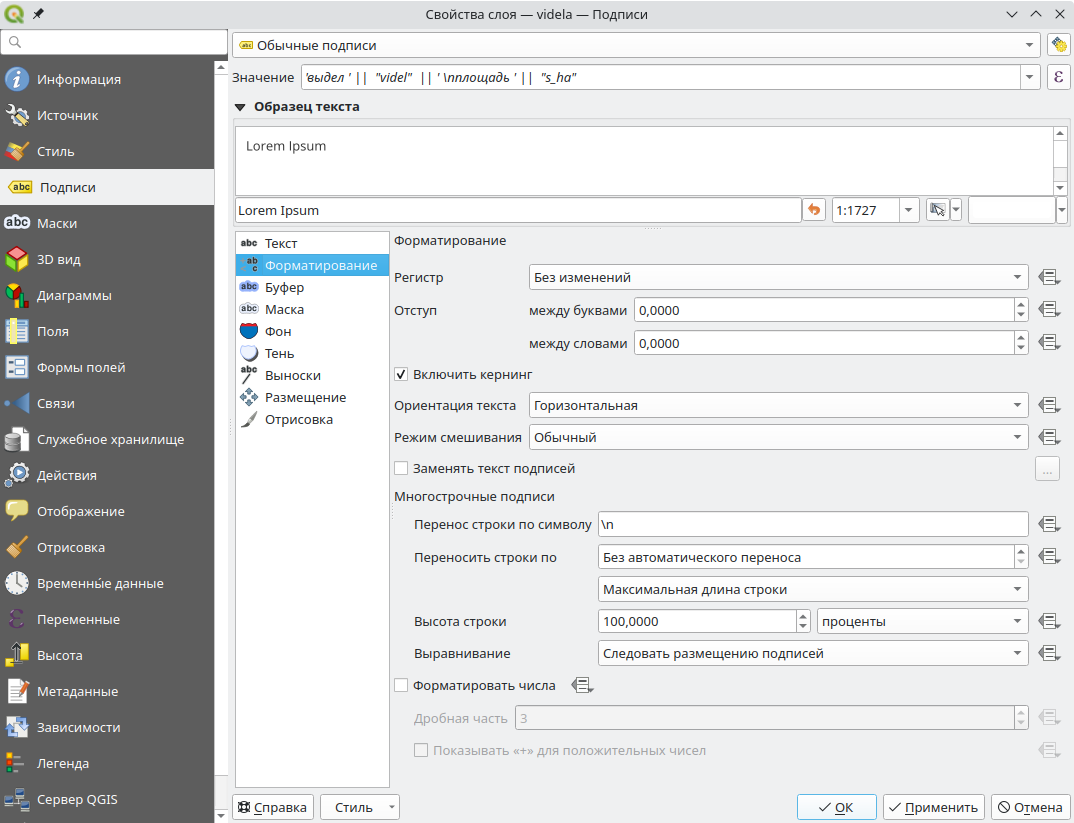Enable the Заменять текст подписей checkbox
The height and width of the screenshot is (823, 1074).
pos(401,468)
